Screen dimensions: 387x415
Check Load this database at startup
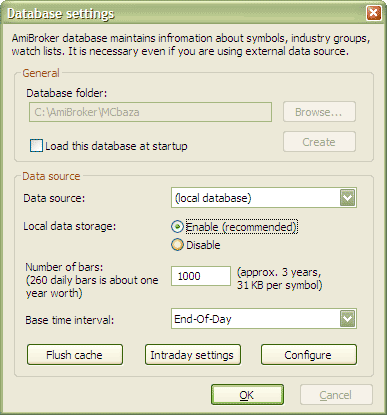coord(36,146)
